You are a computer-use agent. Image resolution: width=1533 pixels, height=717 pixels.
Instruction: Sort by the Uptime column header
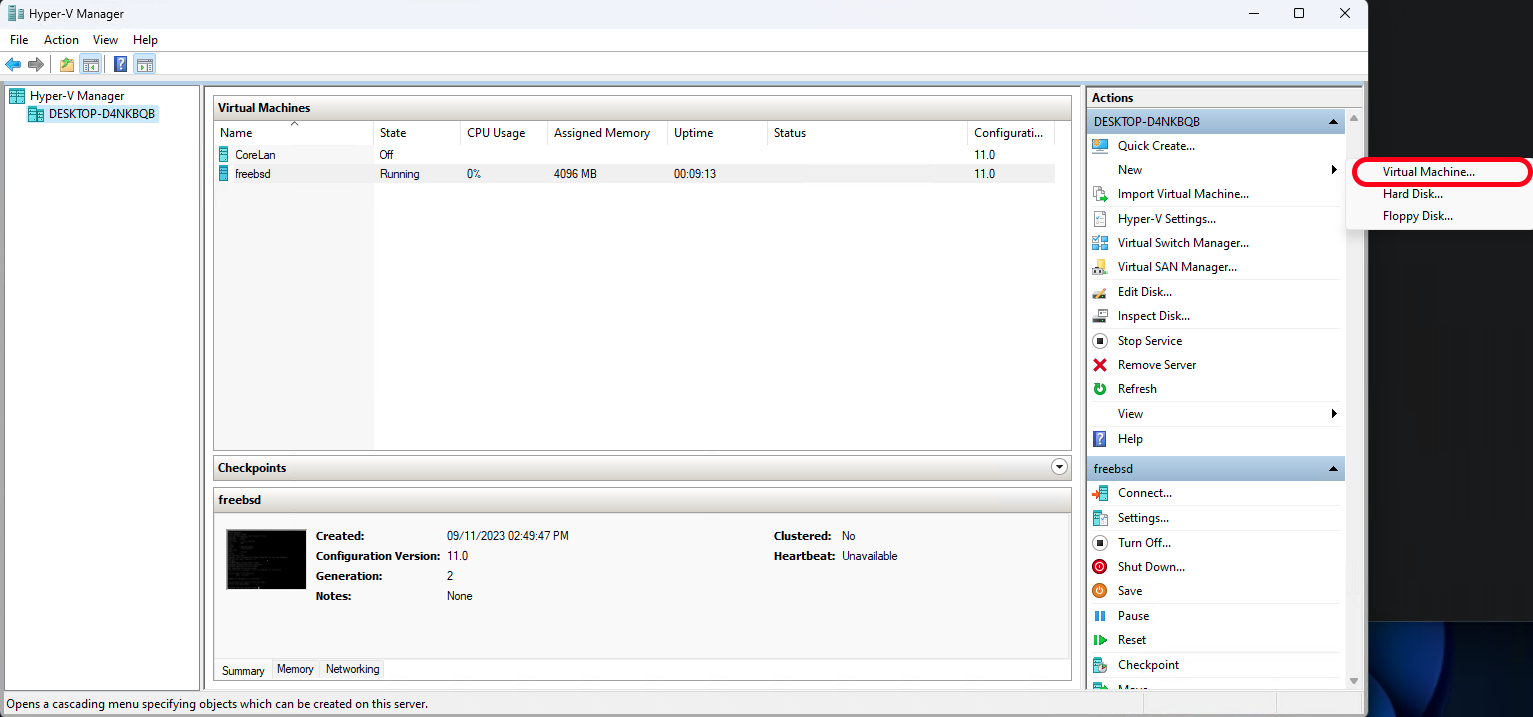coord(717,132)
